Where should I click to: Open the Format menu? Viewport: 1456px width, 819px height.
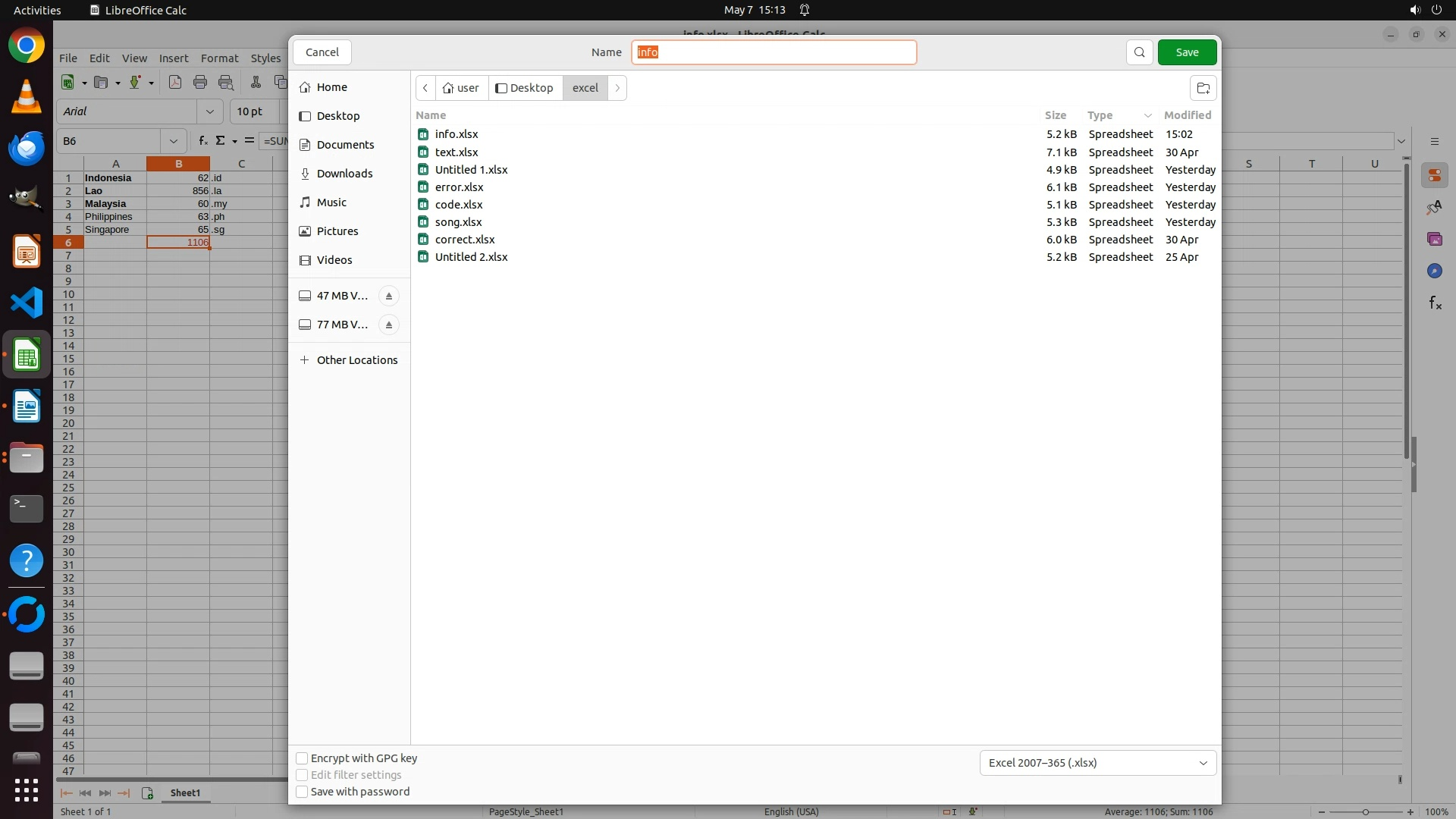pos(219,58)
